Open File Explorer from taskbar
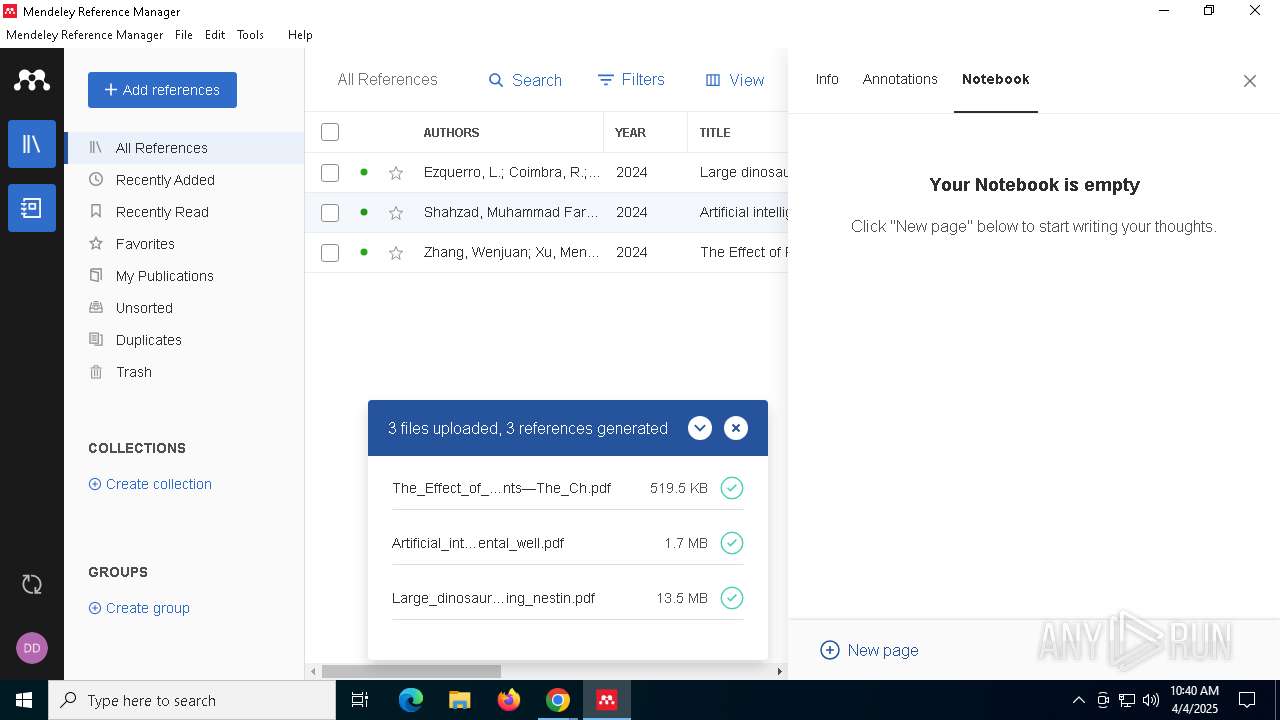 (x=460, y=700)
